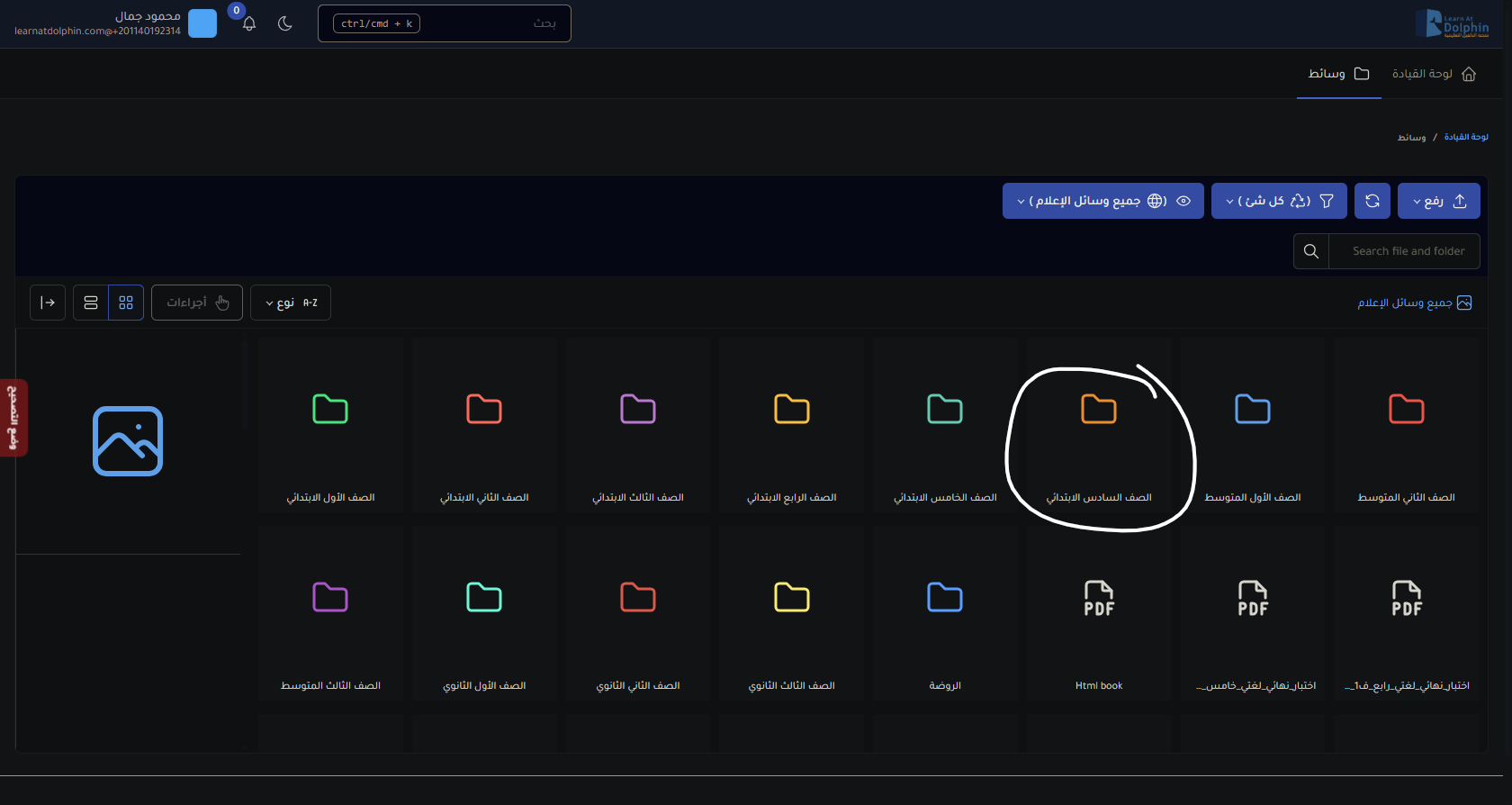The image size is (1512, 805).
Task: Collapse the sidebar panel arrow icon
Action: coord(48,303)
